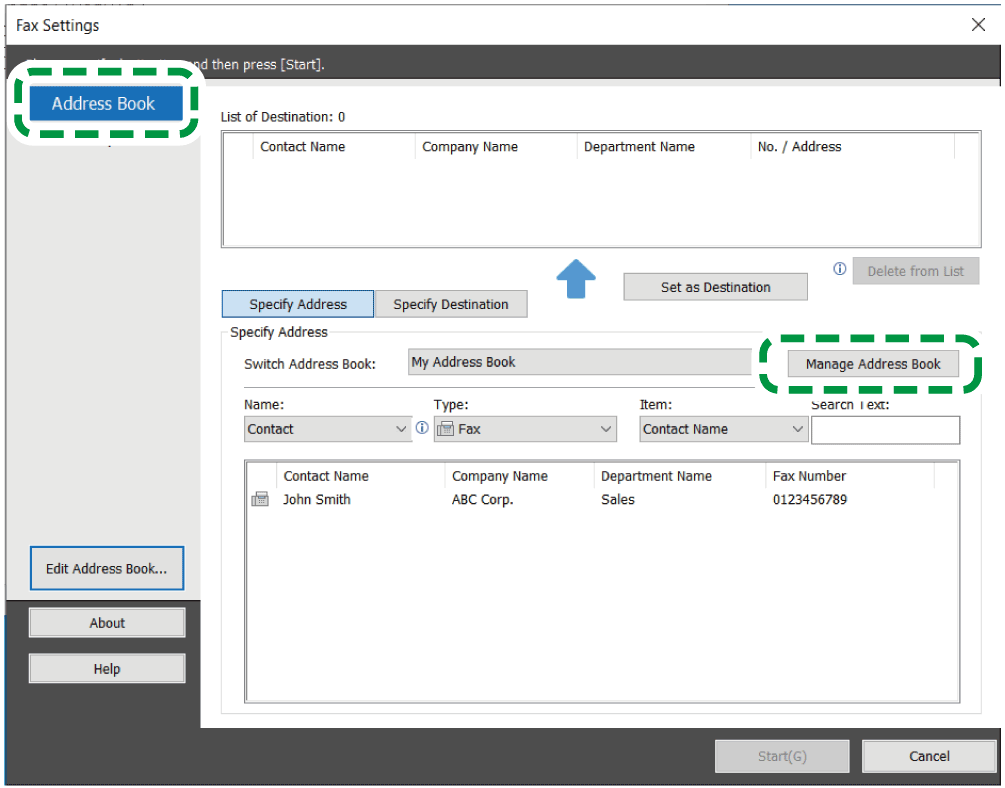This screenshot has width=1005, height=788.
Task: Open the Item dropdown showing Contact Name
Action: 723,429
